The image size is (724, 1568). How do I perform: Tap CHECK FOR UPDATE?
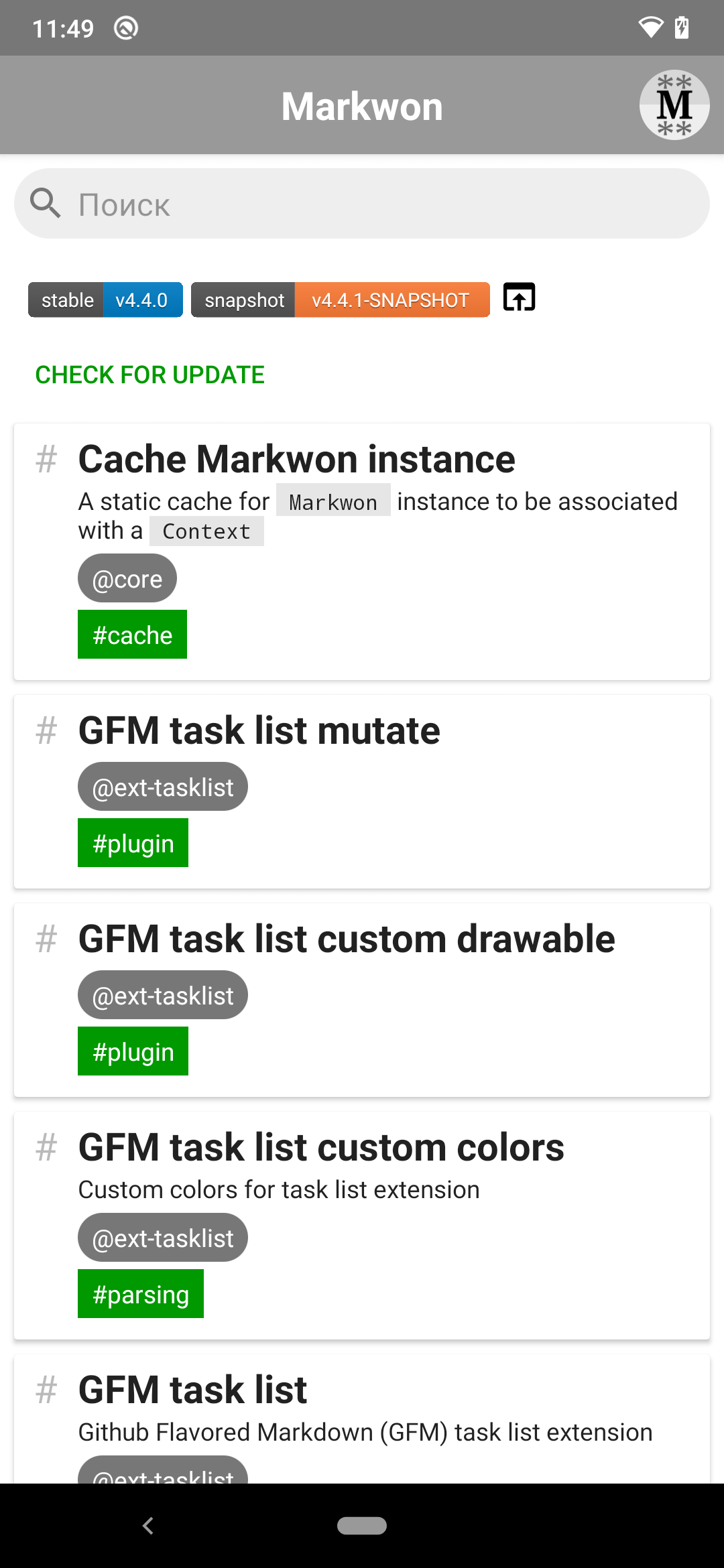[150, 375]
